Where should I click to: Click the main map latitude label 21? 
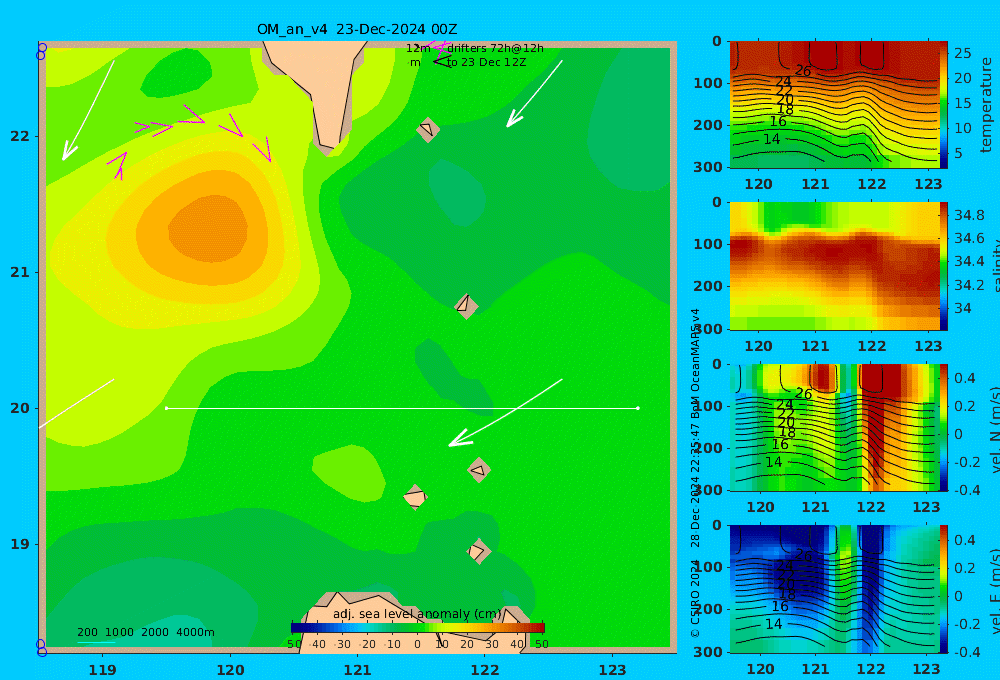tap(20, 272)
